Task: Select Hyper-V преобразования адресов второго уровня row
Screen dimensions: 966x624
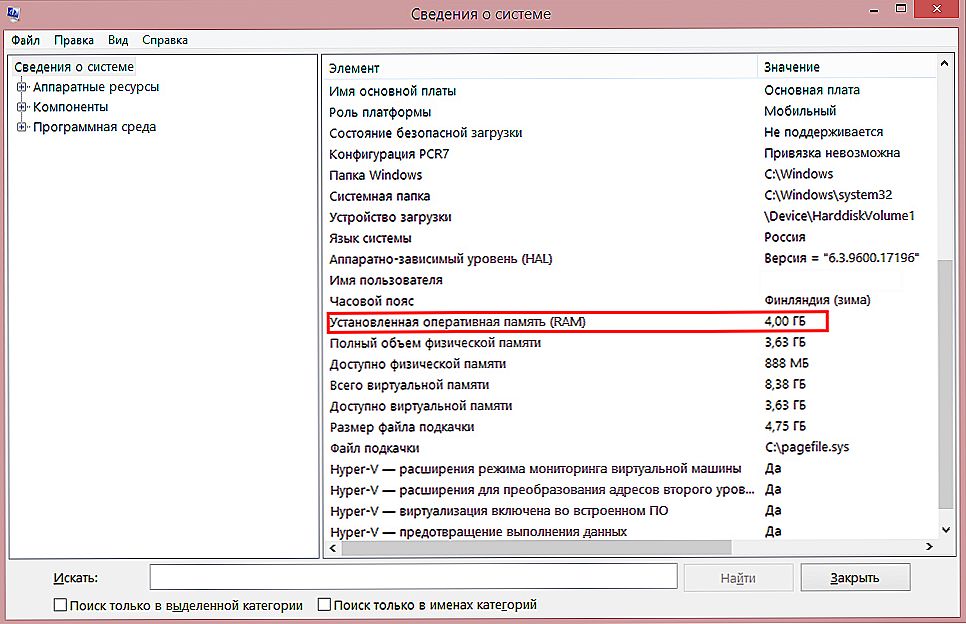Action: coord(630,489)
